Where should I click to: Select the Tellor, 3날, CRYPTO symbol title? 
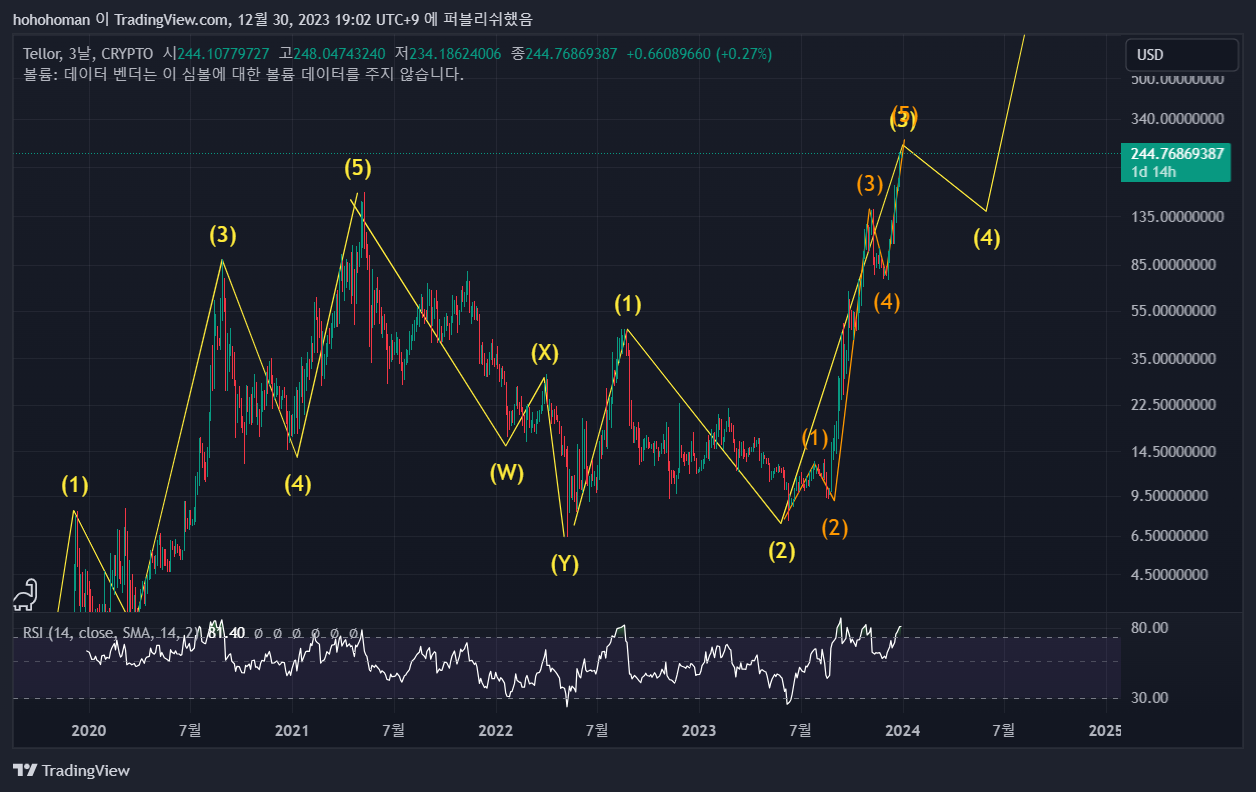click(x=88, y=53)
